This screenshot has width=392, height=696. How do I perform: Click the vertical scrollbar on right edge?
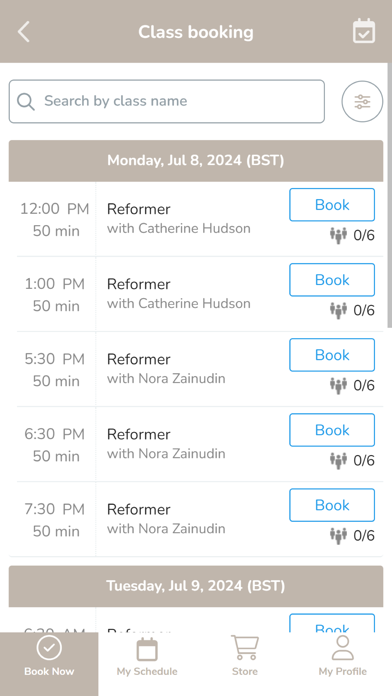coord(390,195)
